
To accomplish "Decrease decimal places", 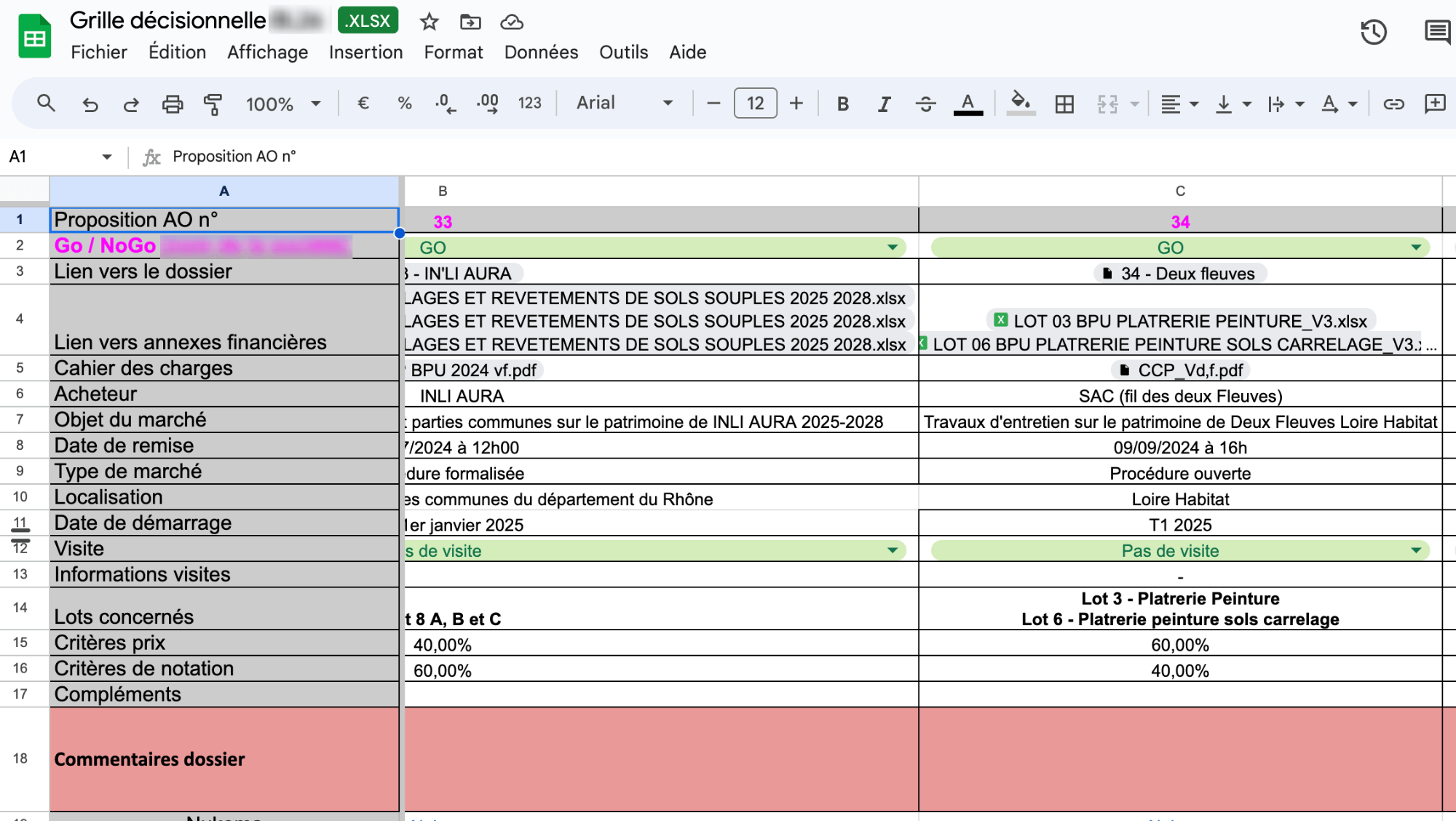I will 446,103.
